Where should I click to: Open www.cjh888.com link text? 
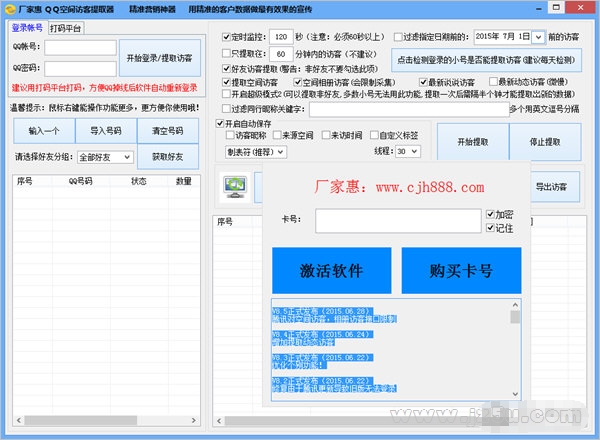pyautogui.click(x=430, y=187)
